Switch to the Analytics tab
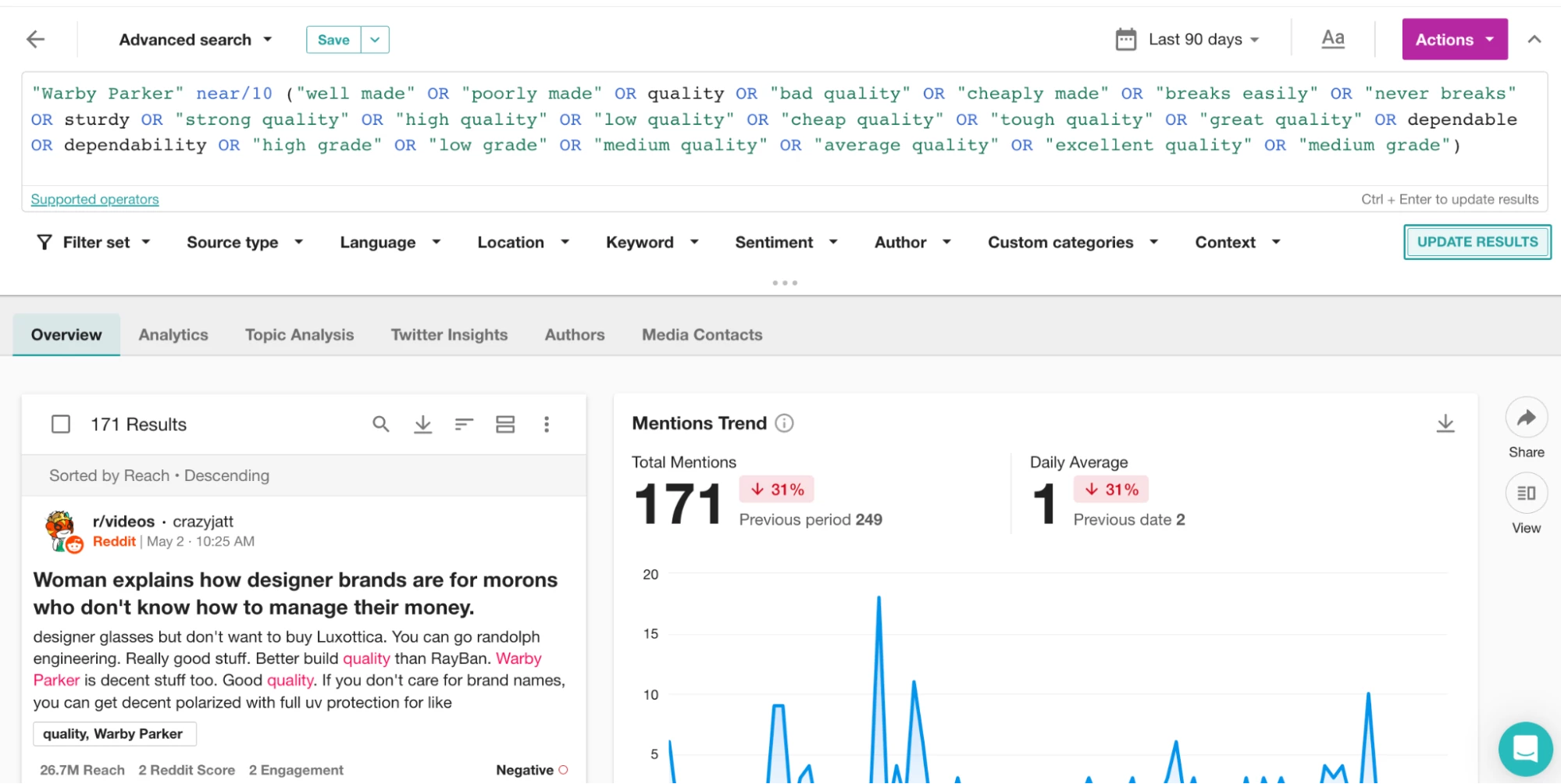The height and width of the screenshot is (784, 1561). (x=173, y=334)
